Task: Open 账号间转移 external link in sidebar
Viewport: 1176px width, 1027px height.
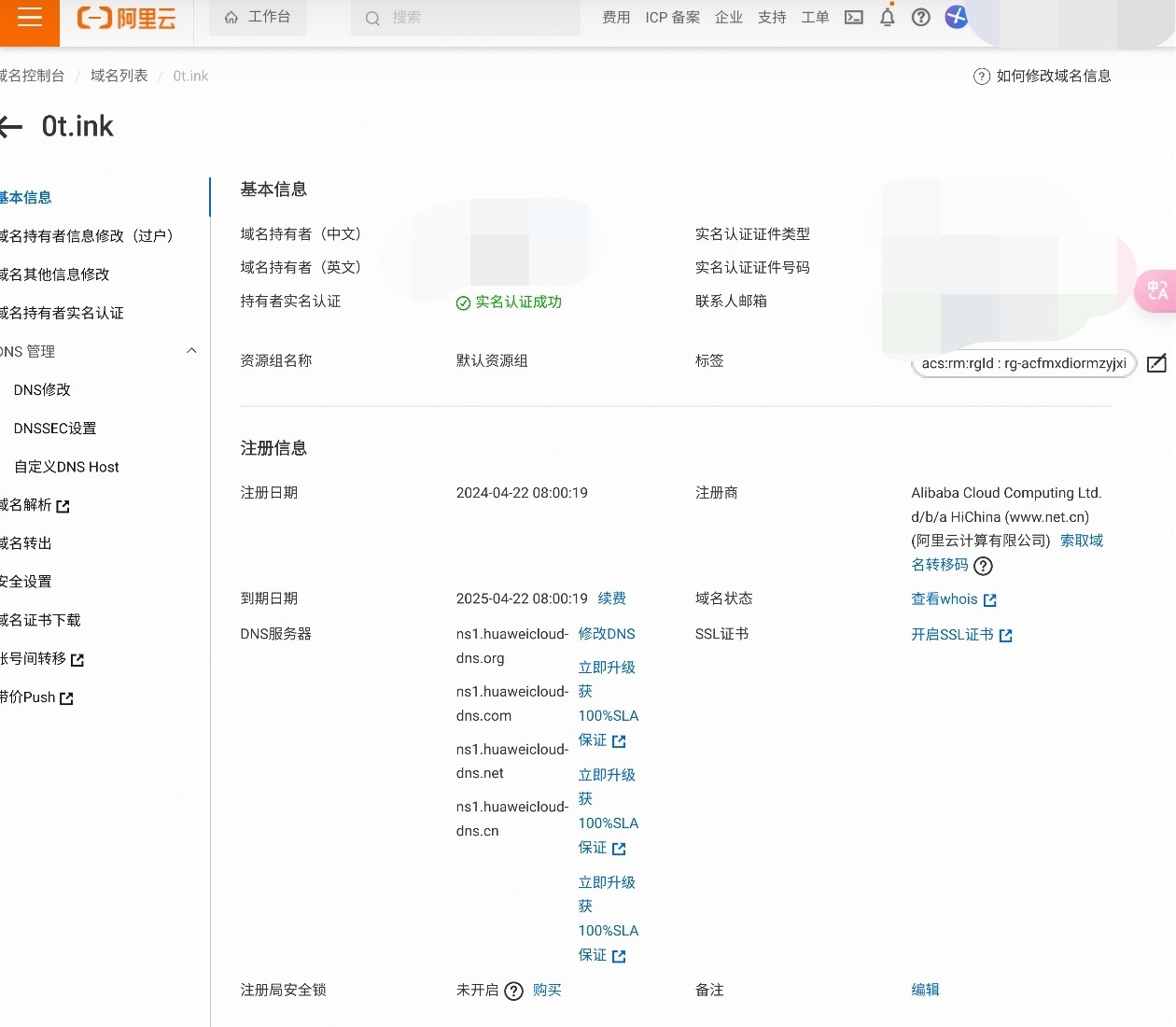Action: coord(42,659)
